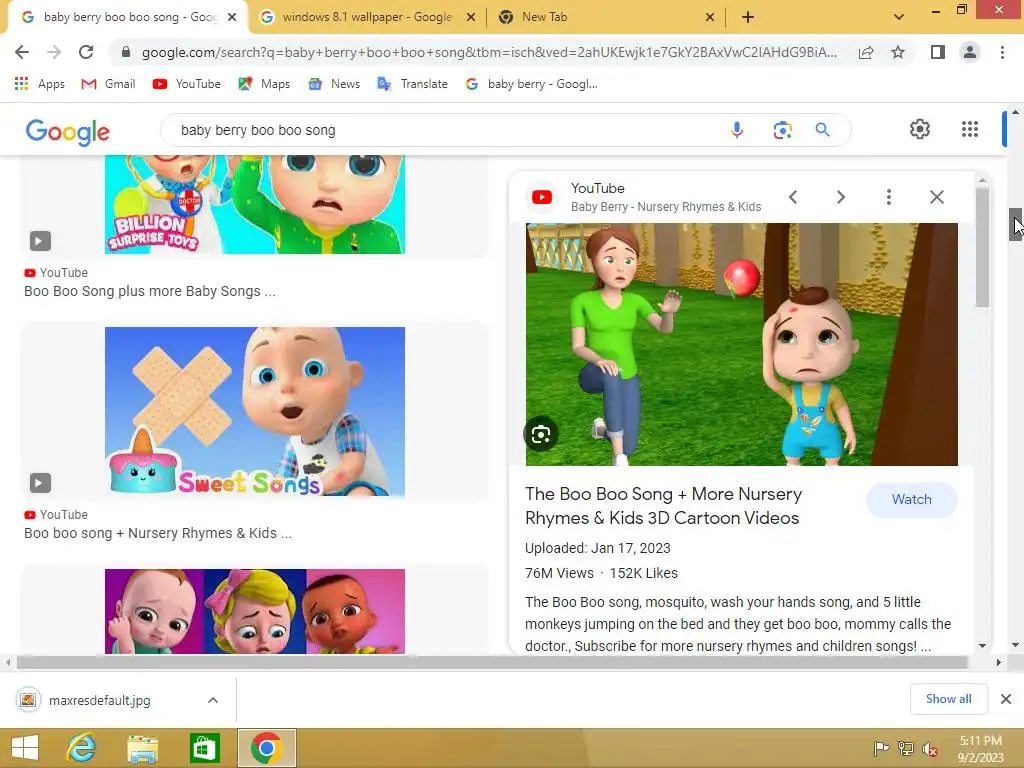Open the three crying babies thumbnail

(x=255, y=611)
